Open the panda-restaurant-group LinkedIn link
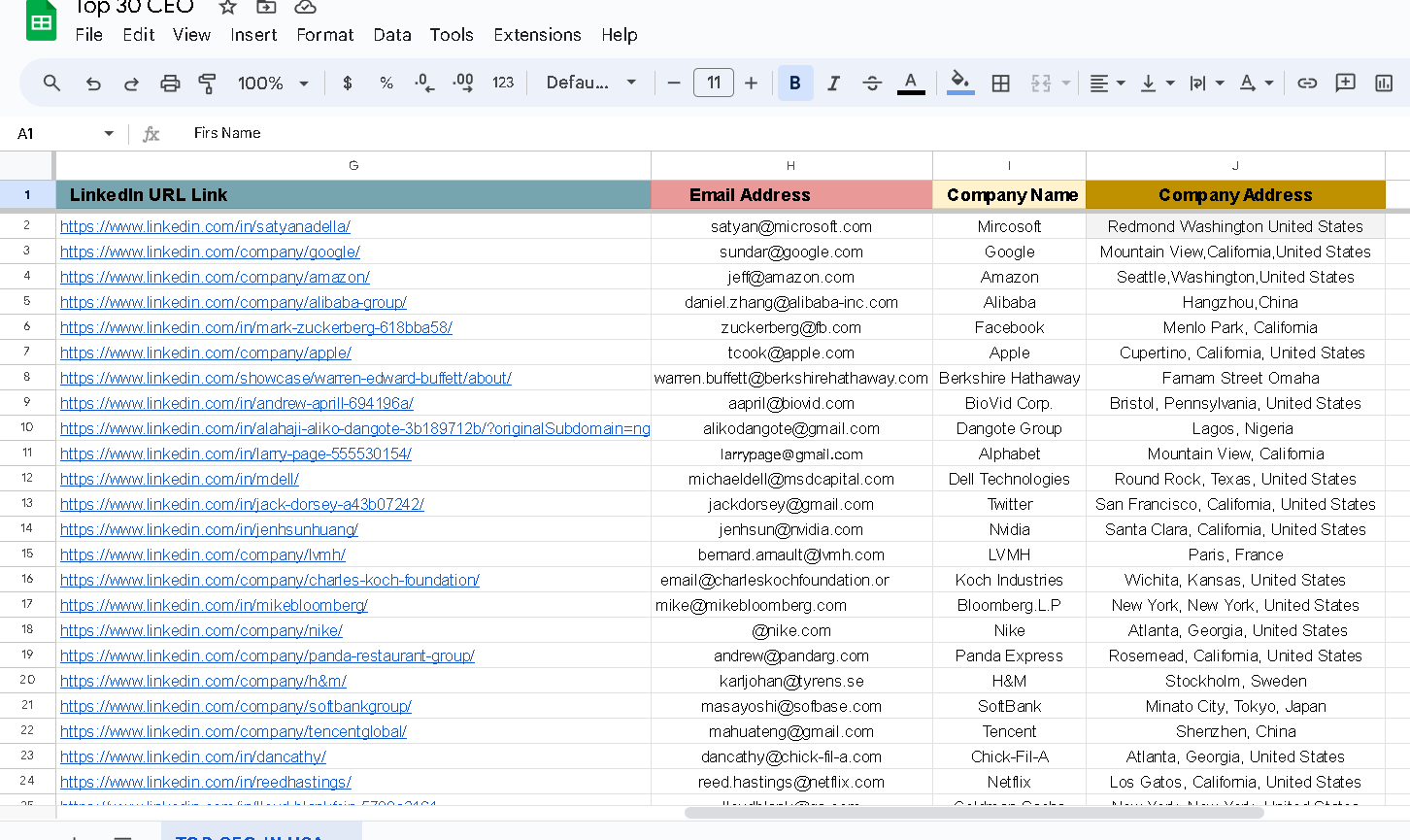Screen dimensions: 1410x840 click(x=267, y=655)
